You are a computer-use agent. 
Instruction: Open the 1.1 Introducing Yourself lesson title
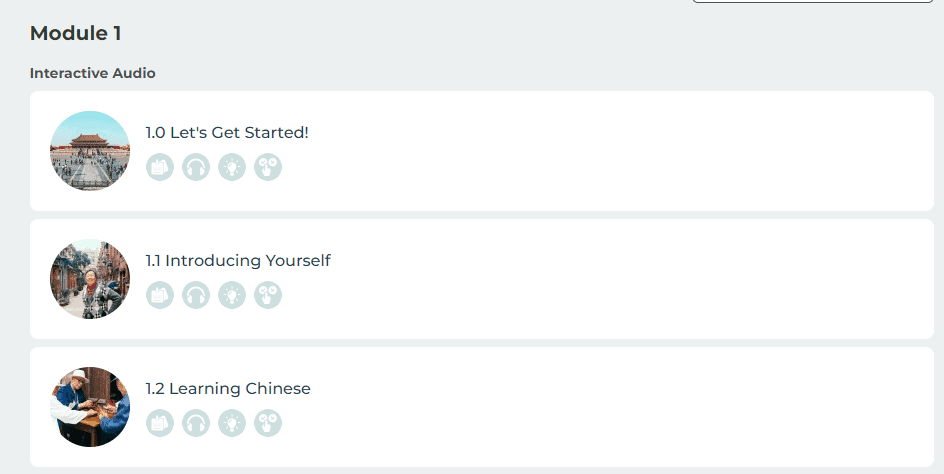(238, 261)
